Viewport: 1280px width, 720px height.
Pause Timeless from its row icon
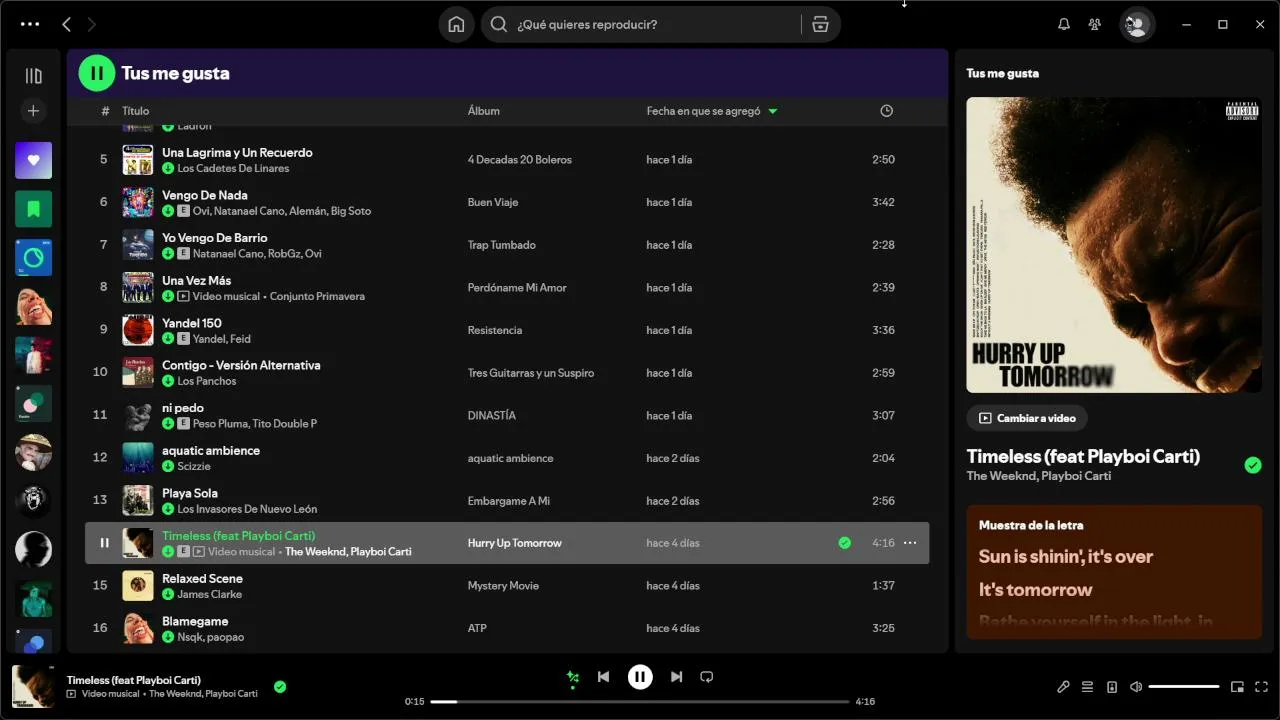[104, 543]
